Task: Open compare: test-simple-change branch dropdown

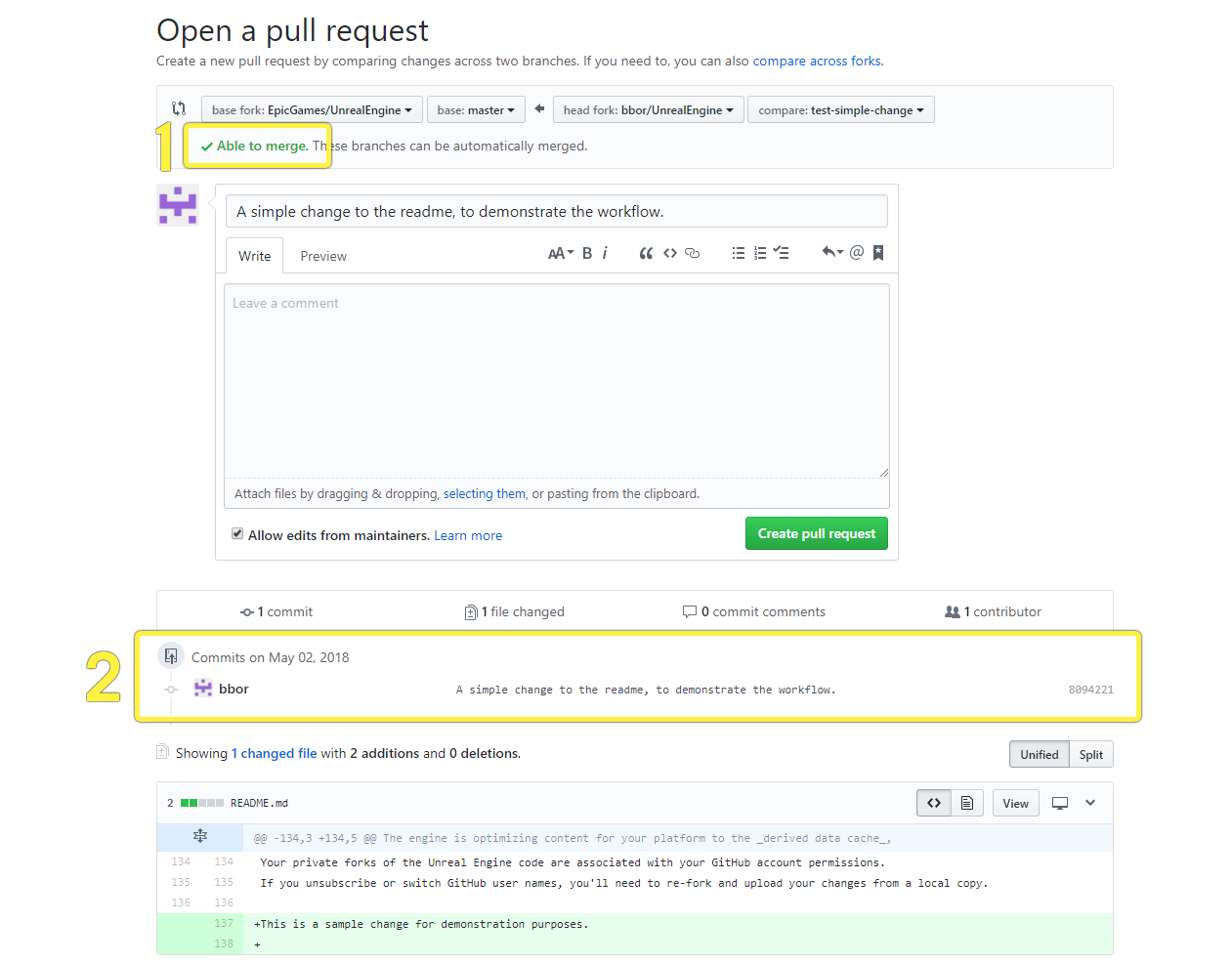Action: coord(841,109)
